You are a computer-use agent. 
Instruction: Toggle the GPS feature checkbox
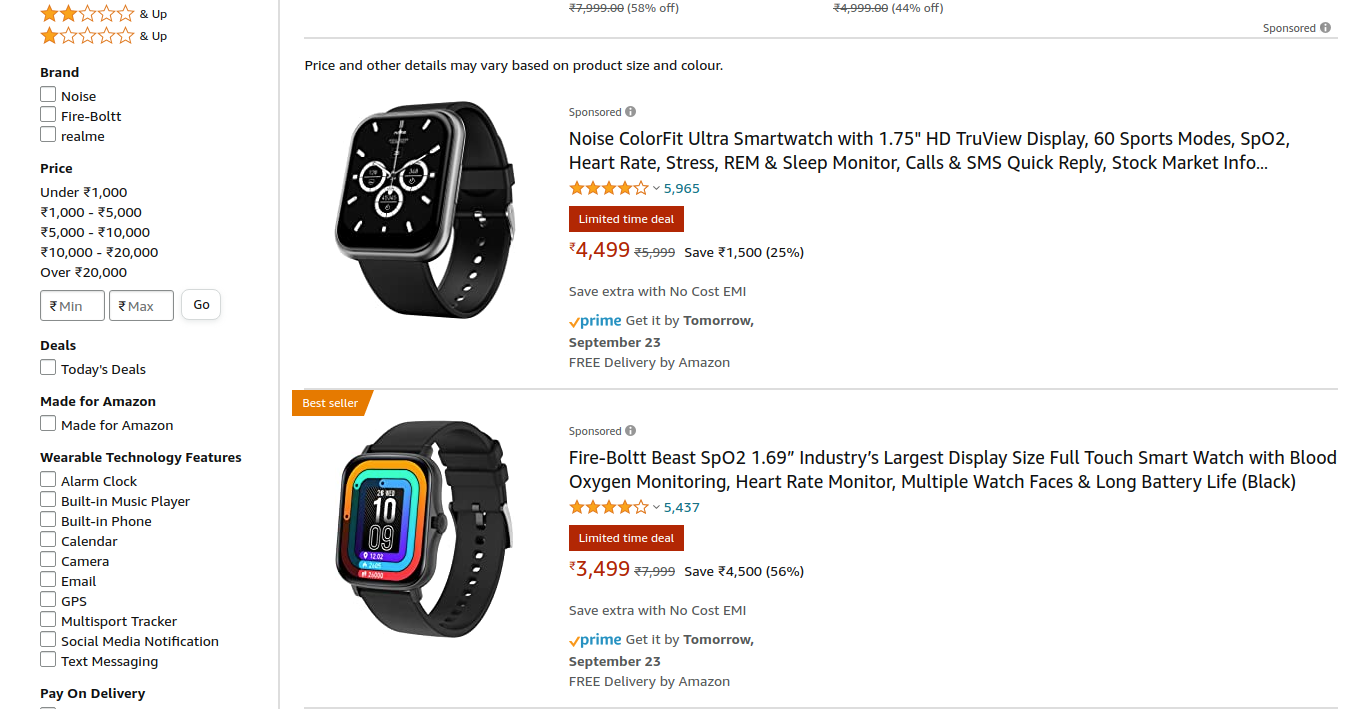pos(48,599)
